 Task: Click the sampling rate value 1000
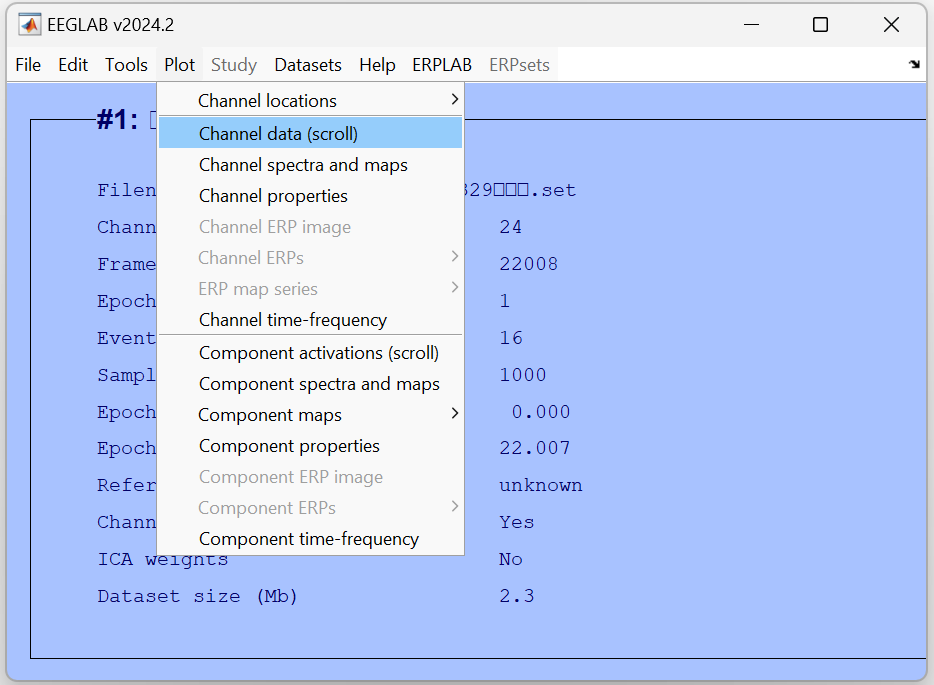point(522,374)
